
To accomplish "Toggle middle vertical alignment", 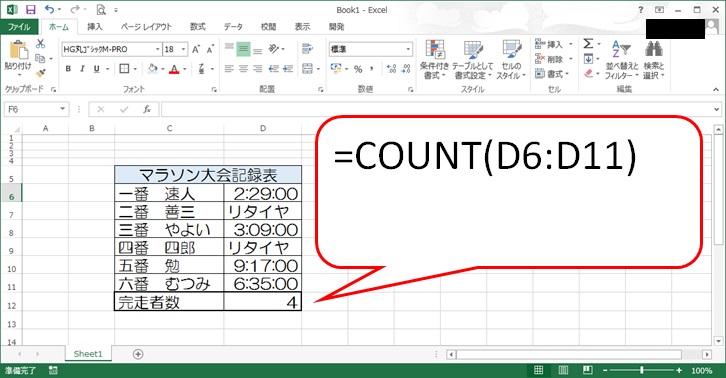I will point(243,49).
